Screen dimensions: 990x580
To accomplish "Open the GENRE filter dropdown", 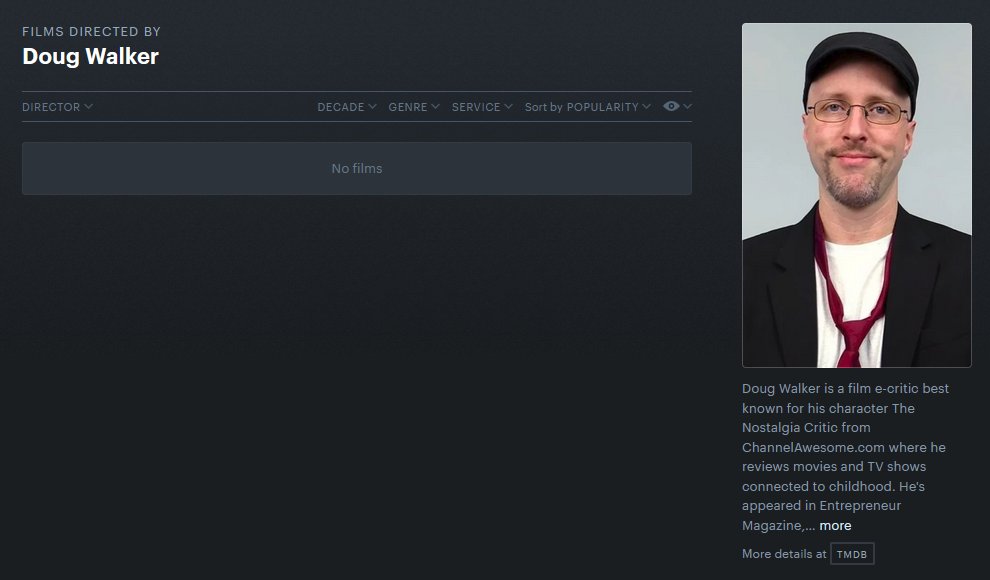I will 414,107.
